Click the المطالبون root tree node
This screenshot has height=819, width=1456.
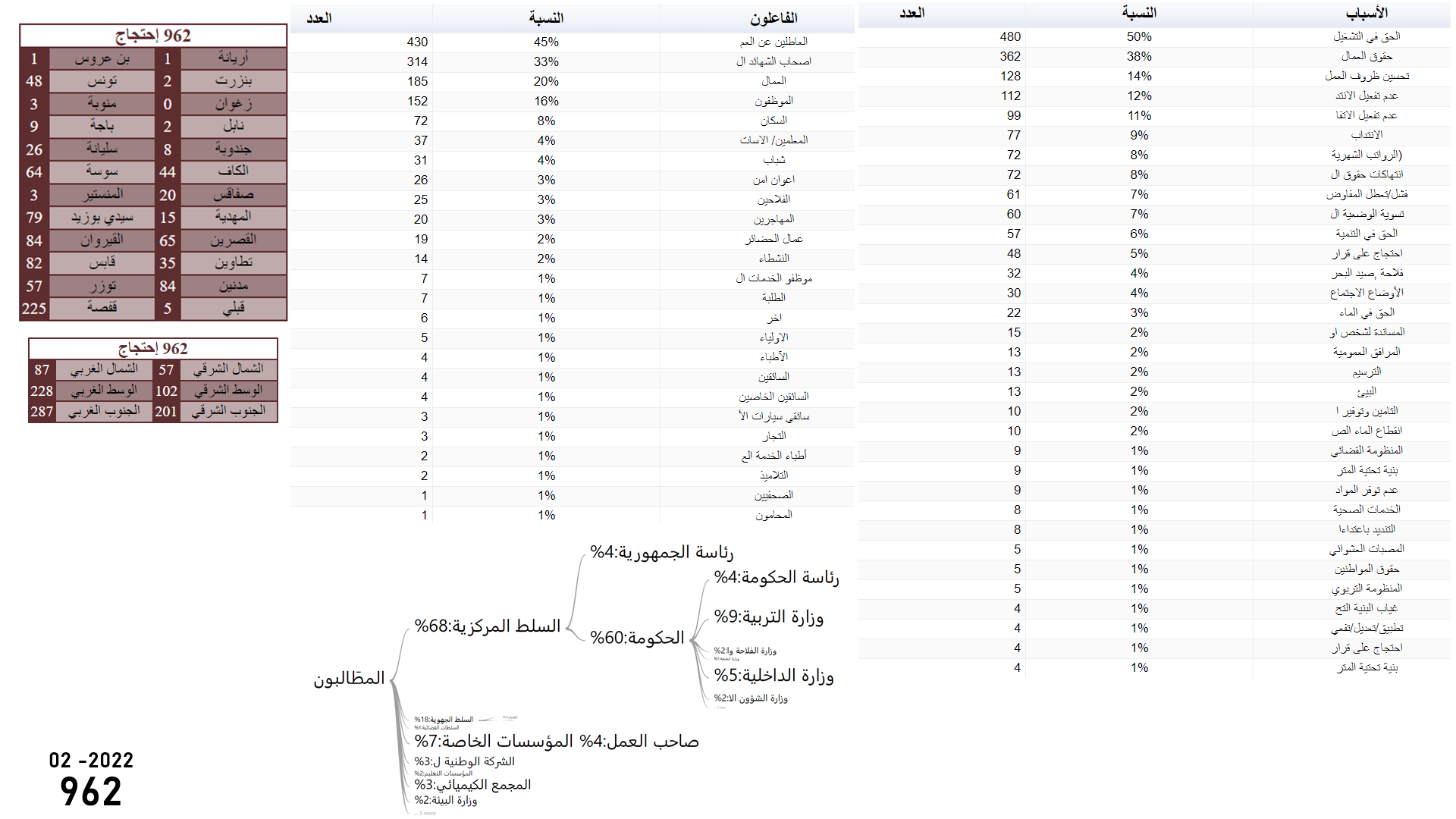click(349, 679)
